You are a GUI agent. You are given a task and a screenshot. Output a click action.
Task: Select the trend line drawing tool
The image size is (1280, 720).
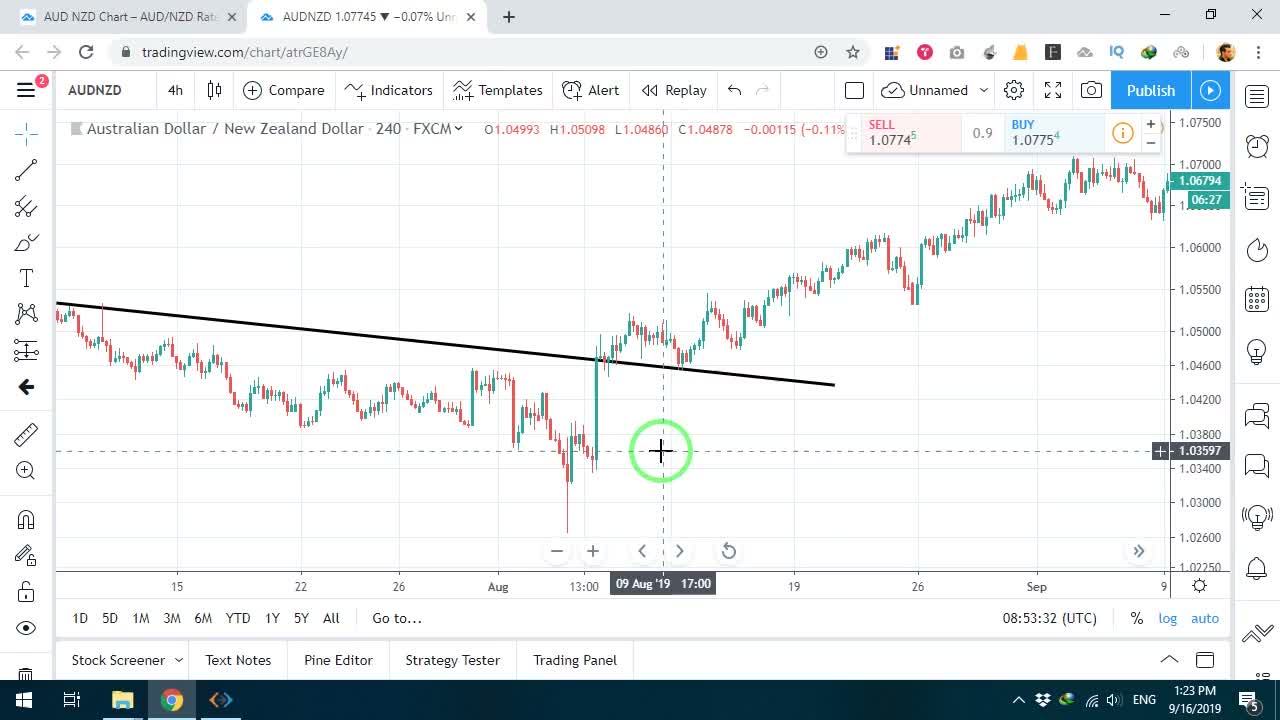pos(26,170)
